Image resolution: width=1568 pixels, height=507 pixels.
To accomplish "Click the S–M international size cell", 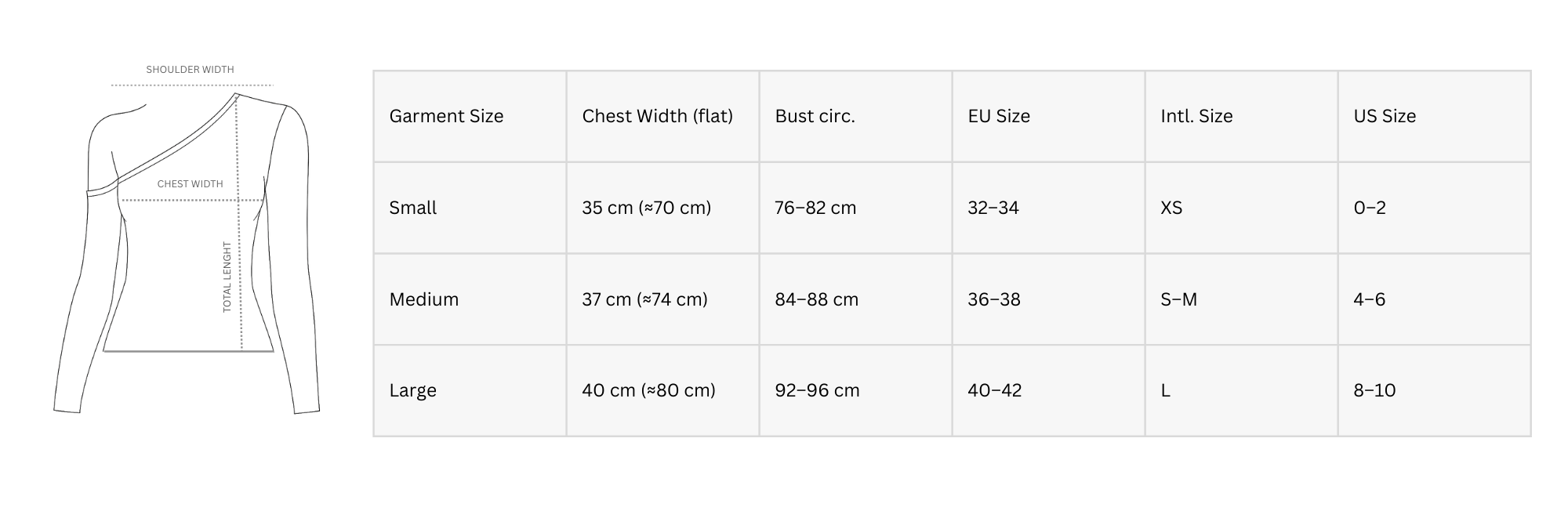I will coord(1178,299).
